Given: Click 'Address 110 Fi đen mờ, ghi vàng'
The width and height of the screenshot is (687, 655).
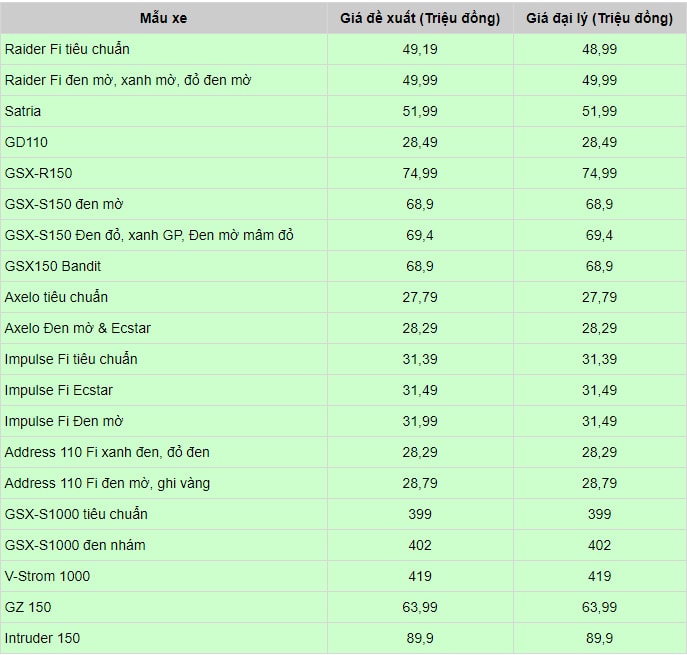Looking at the screenshot, I should click(107, 483).
